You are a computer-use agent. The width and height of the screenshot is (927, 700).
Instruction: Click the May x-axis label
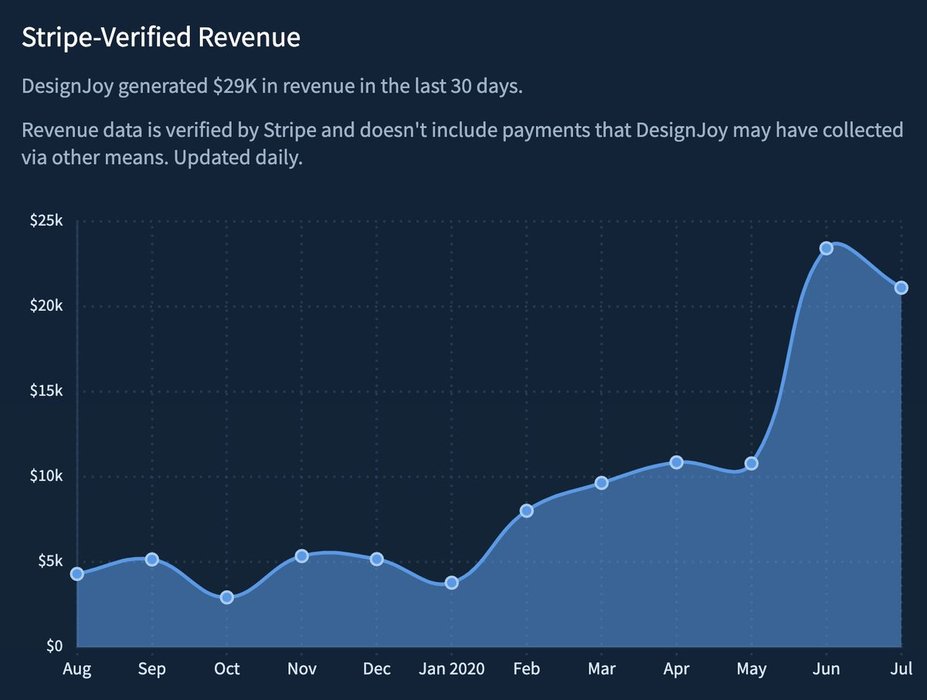751,669
